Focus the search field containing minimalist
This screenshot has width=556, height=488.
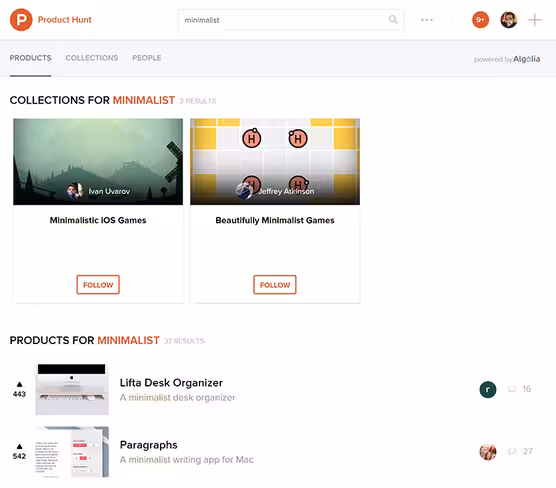tap(290, 20)
